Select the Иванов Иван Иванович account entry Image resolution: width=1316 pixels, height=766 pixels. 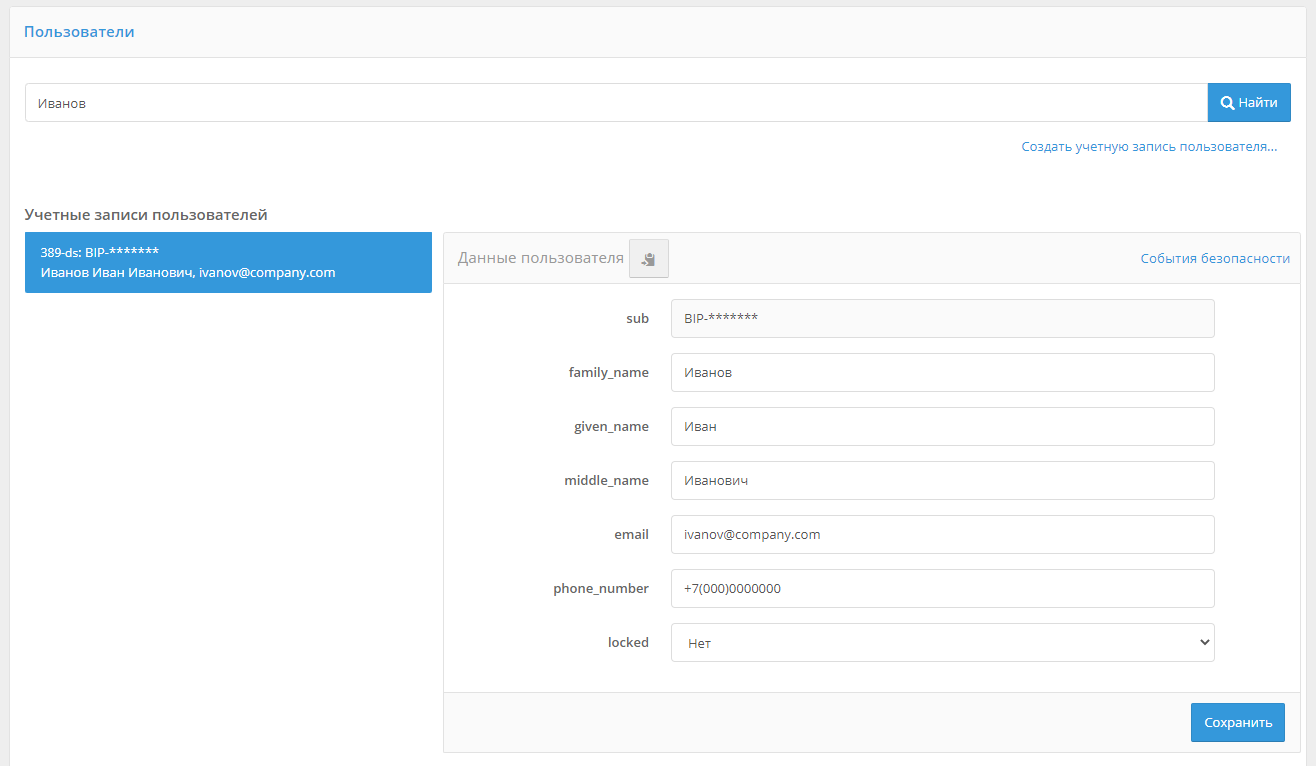point(228,262)
